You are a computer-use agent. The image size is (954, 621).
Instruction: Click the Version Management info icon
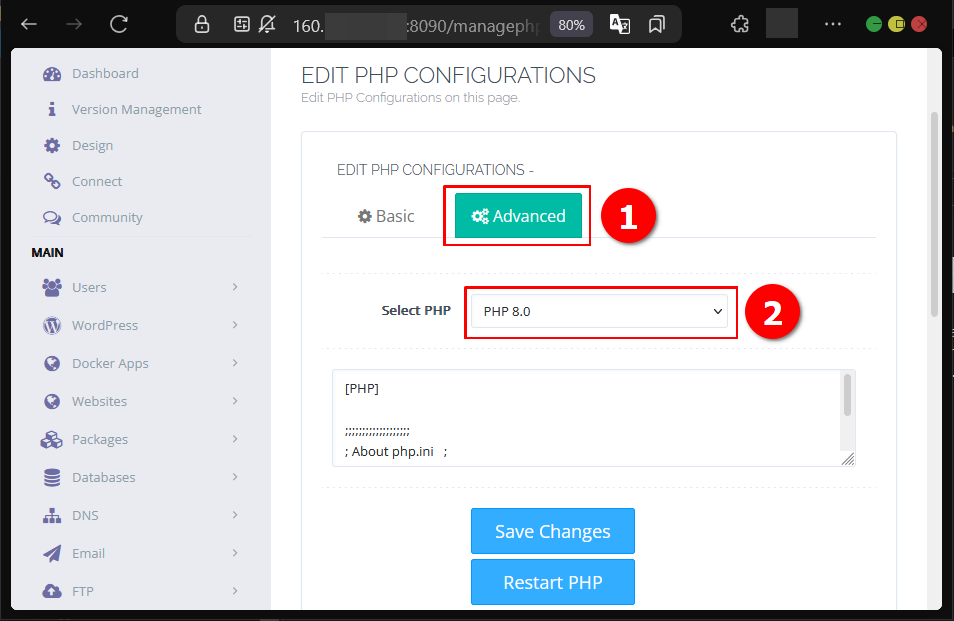pos(52,109)
